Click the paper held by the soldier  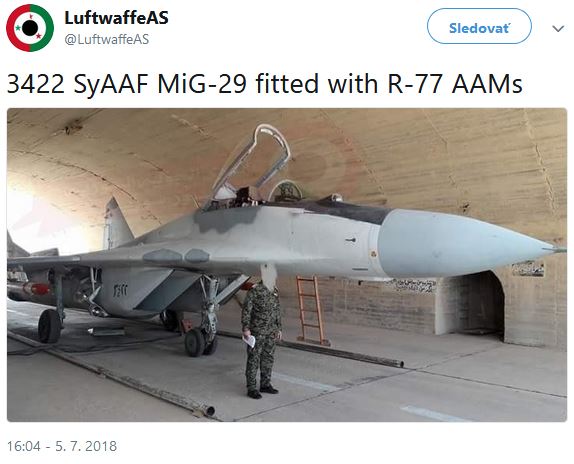250,341
